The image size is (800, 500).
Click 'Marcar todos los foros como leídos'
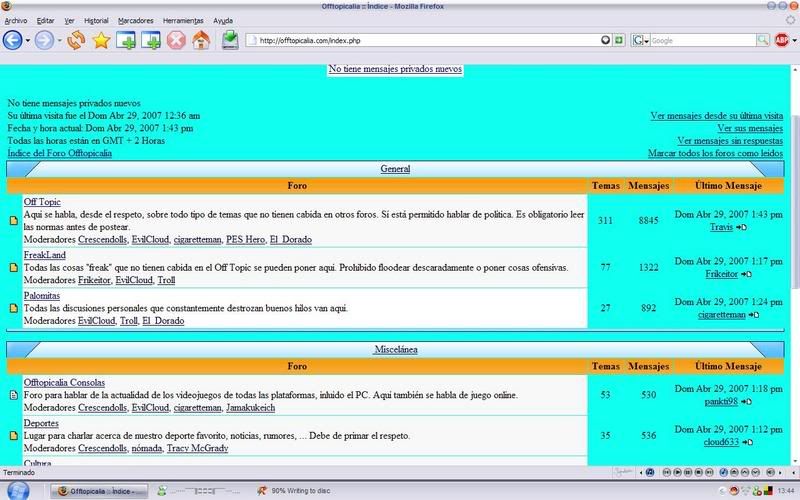(x=715, y=153)
